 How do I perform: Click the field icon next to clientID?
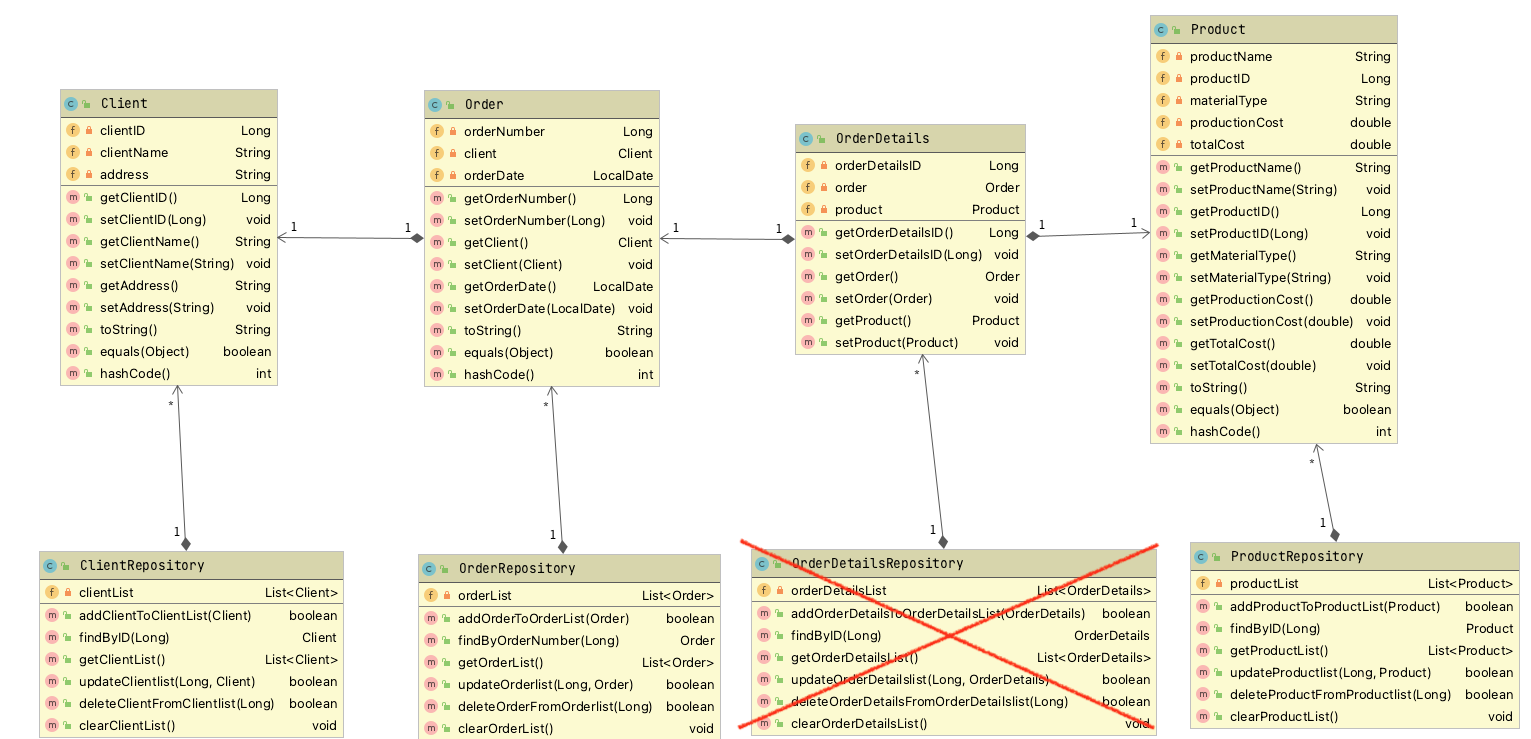point(73,130)
